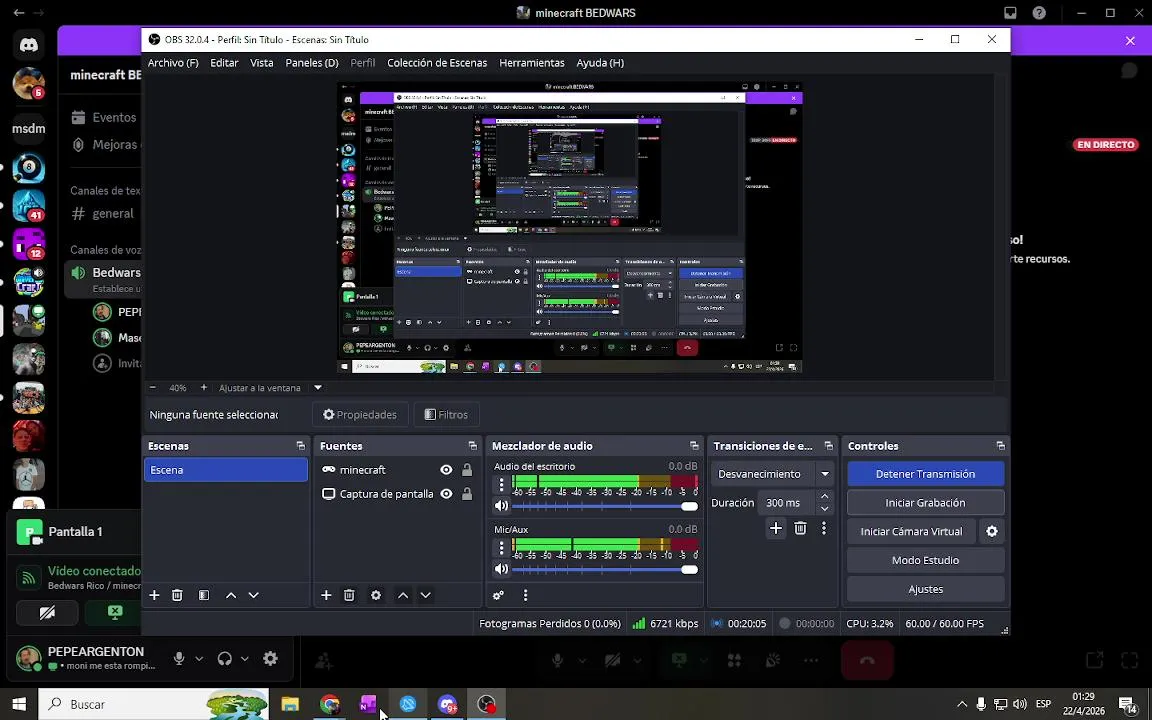Select Escena in the scenes list
1152x720 pixels.
tap(226, 470)
